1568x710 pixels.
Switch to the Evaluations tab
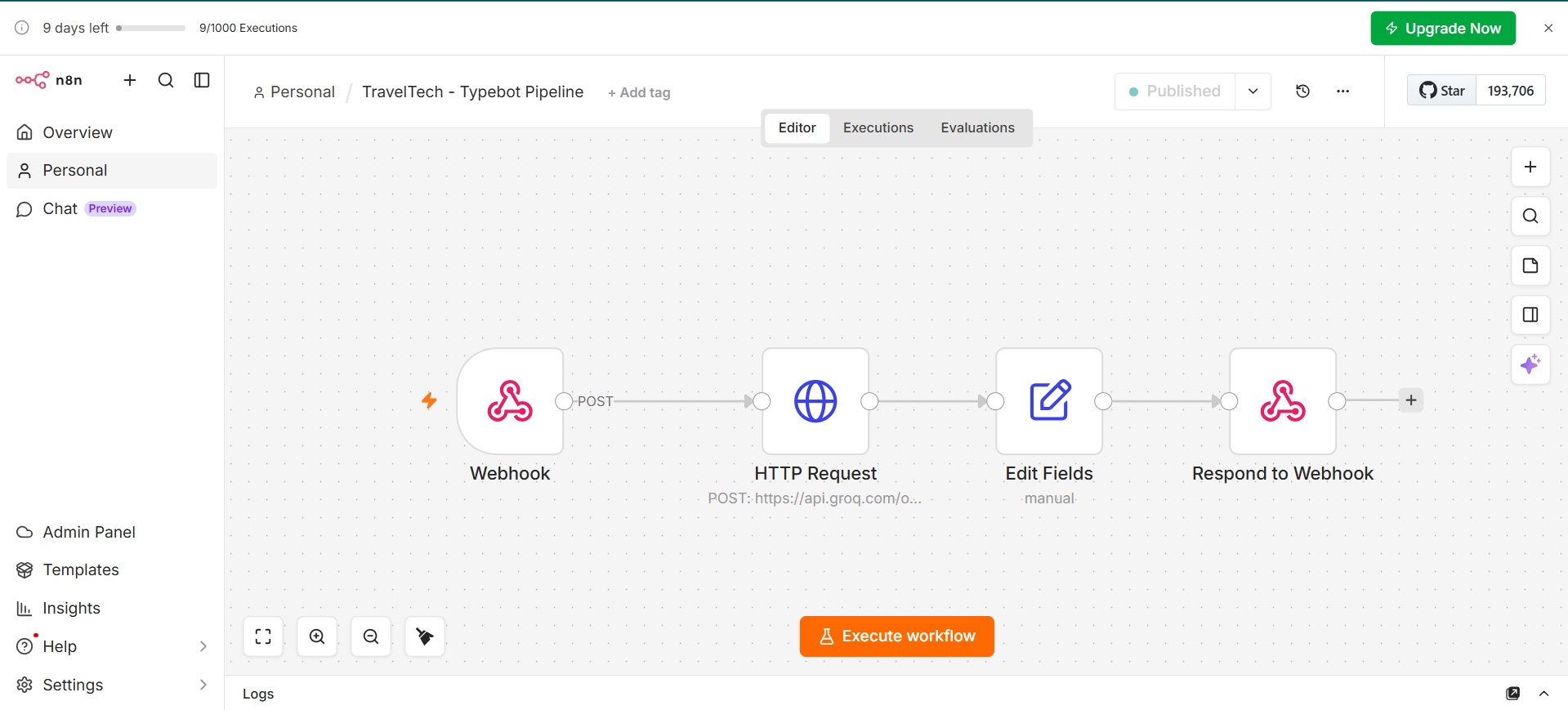coord(977,128)
